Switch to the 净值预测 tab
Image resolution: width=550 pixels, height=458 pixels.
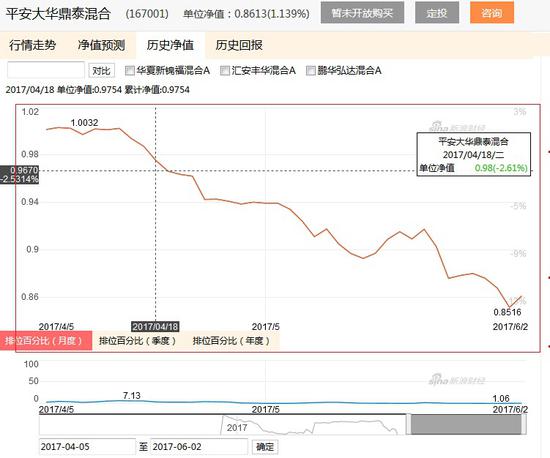[x=101, y=45]
